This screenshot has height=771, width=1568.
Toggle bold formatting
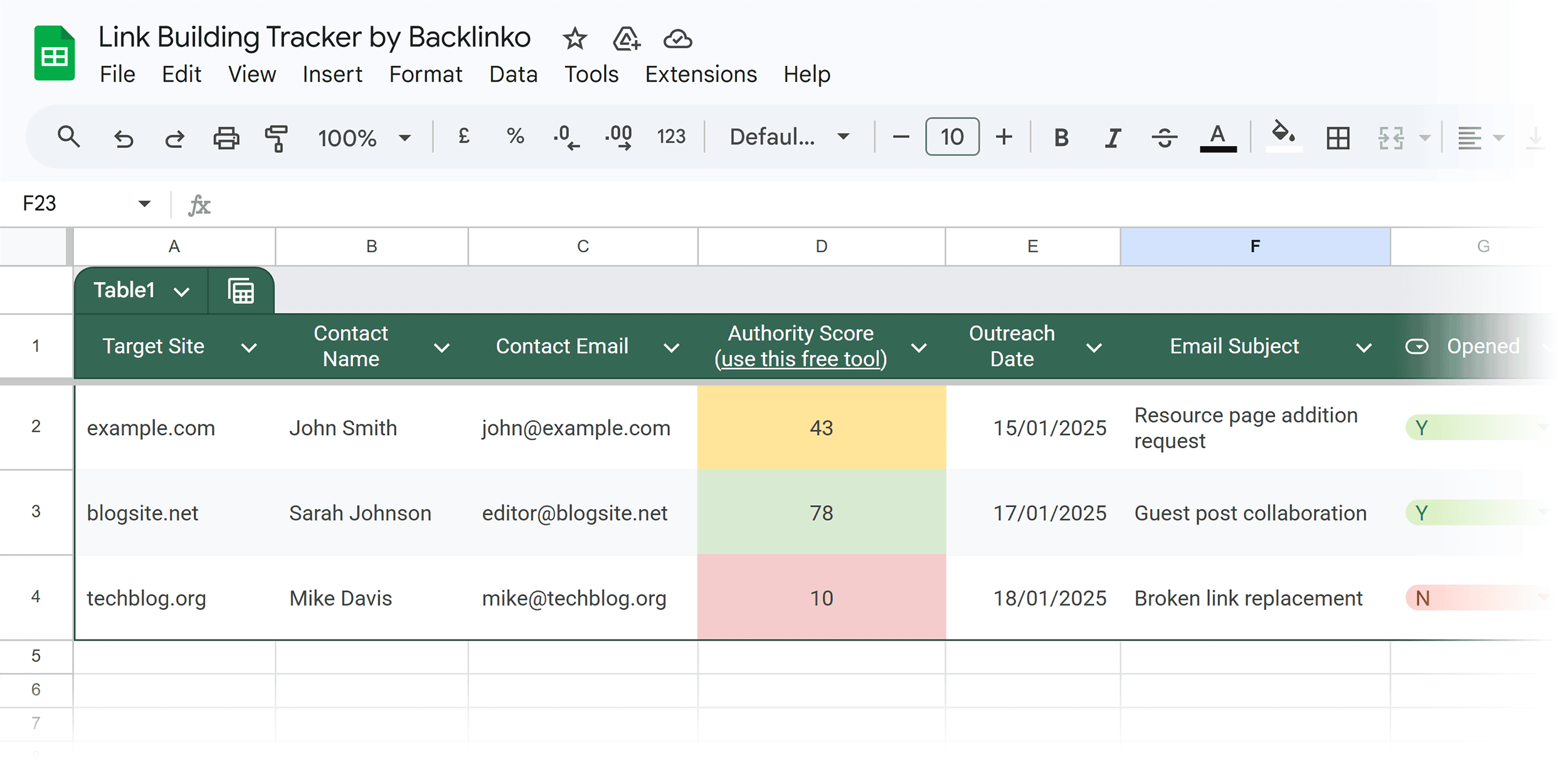point(1061,137)
